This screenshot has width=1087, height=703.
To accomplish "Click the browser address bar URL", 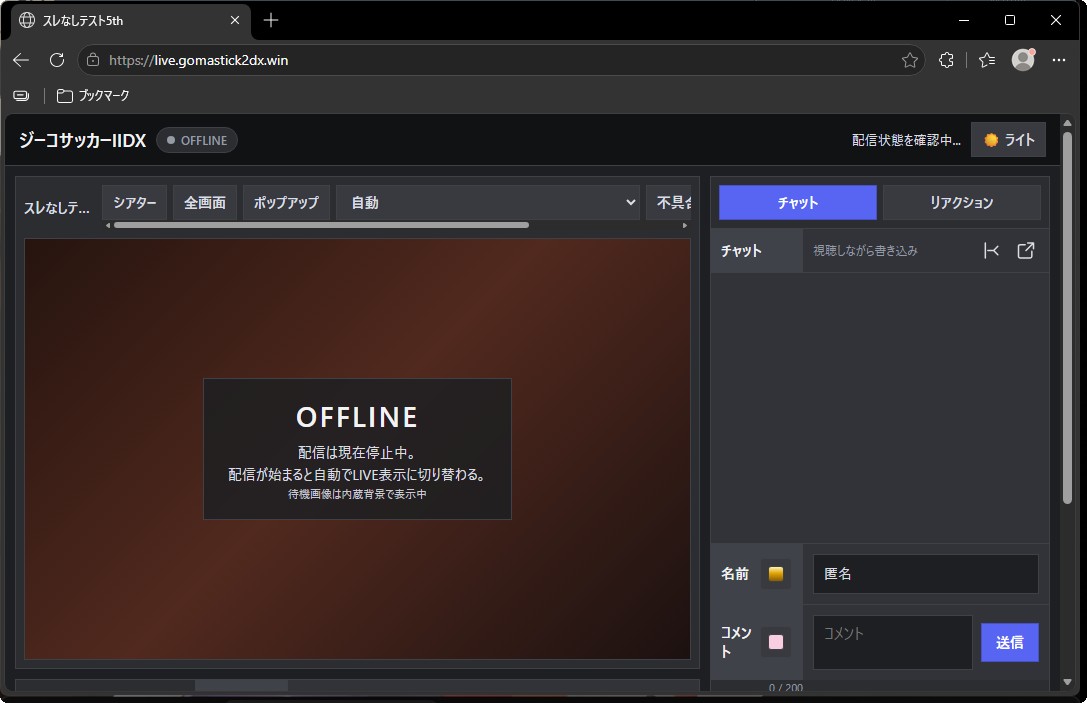I will pyautogui.click(x=198, y=60).
